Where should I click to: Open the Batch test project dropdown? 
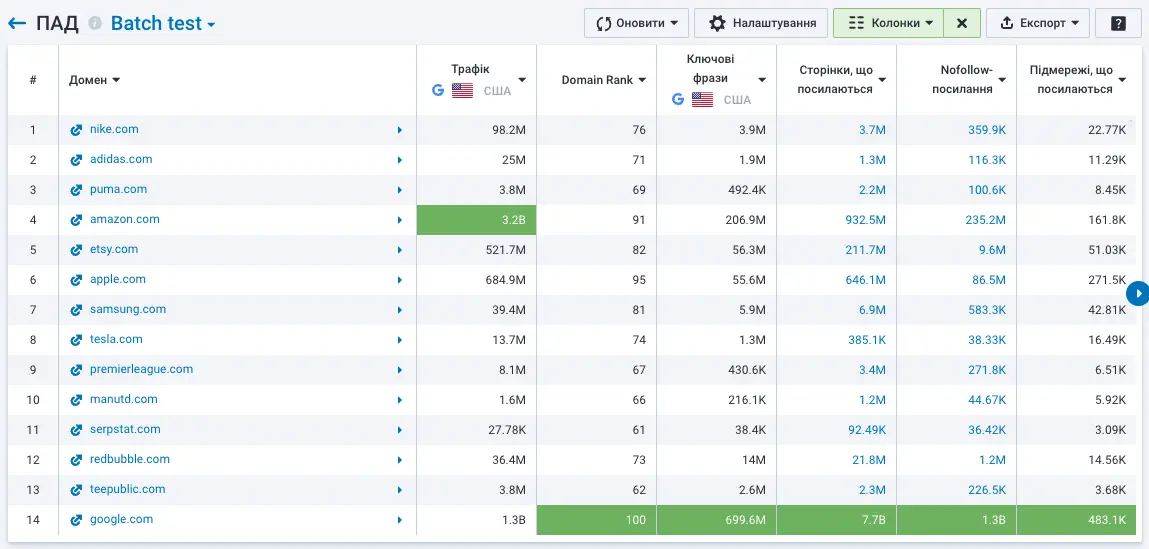163,23
